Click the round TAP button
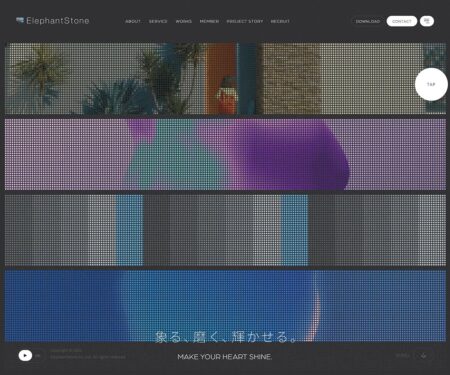Screen dimensions: 450x375 (431, 84)
